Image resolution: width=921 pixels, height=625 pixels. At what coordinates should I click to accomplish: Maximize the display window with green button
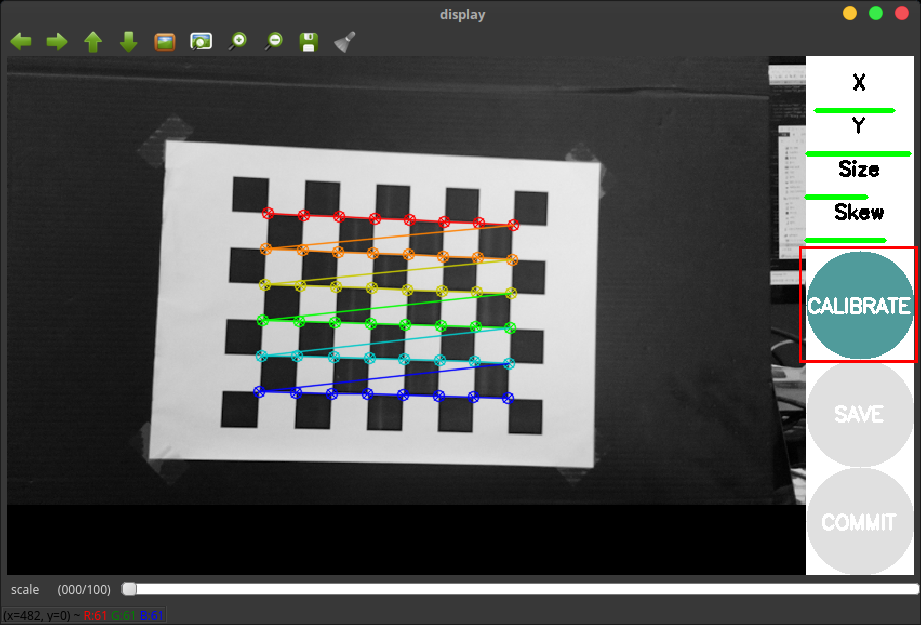tap(876, 13)
